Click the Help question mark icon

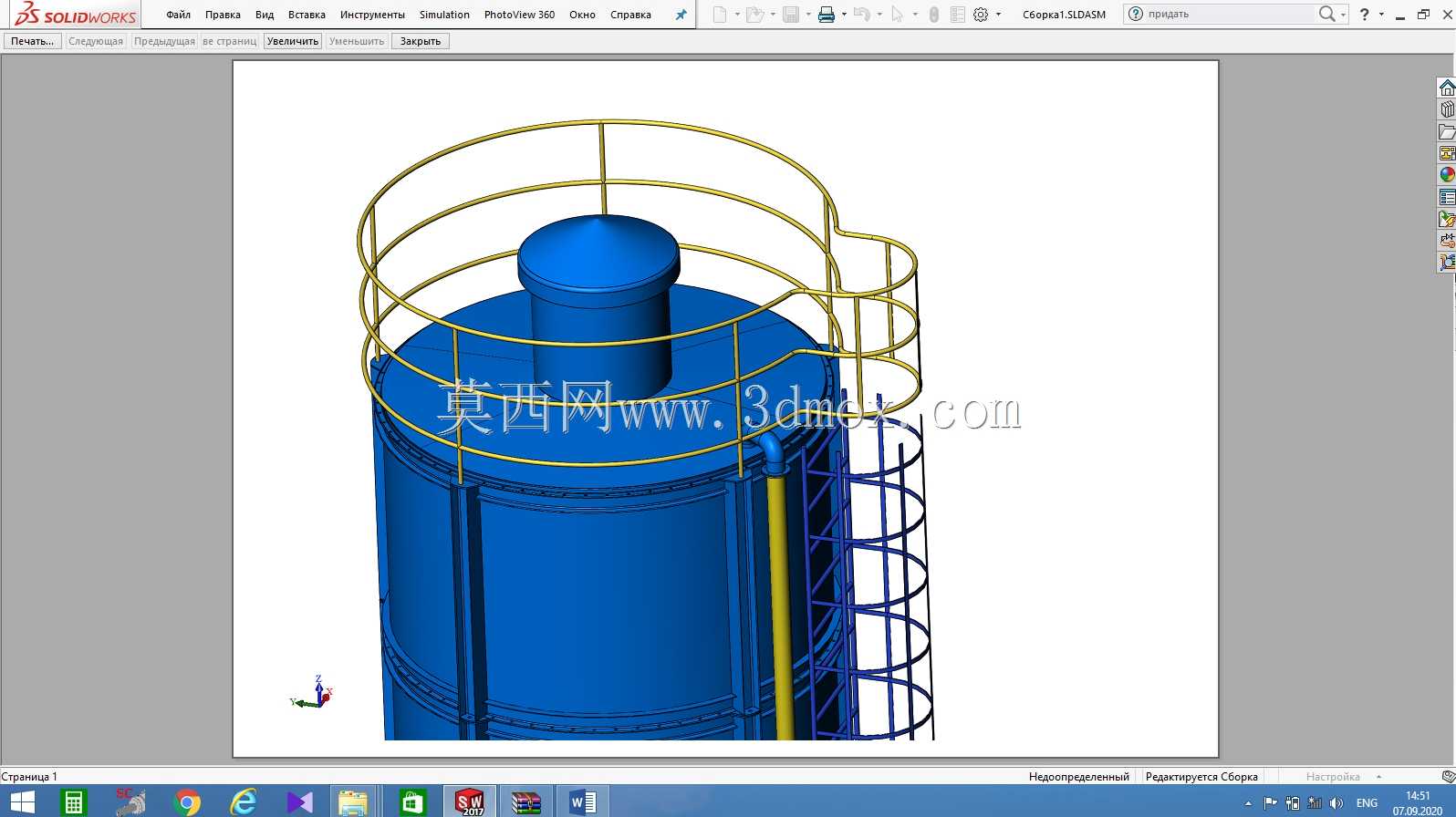tap(1365, 15)
